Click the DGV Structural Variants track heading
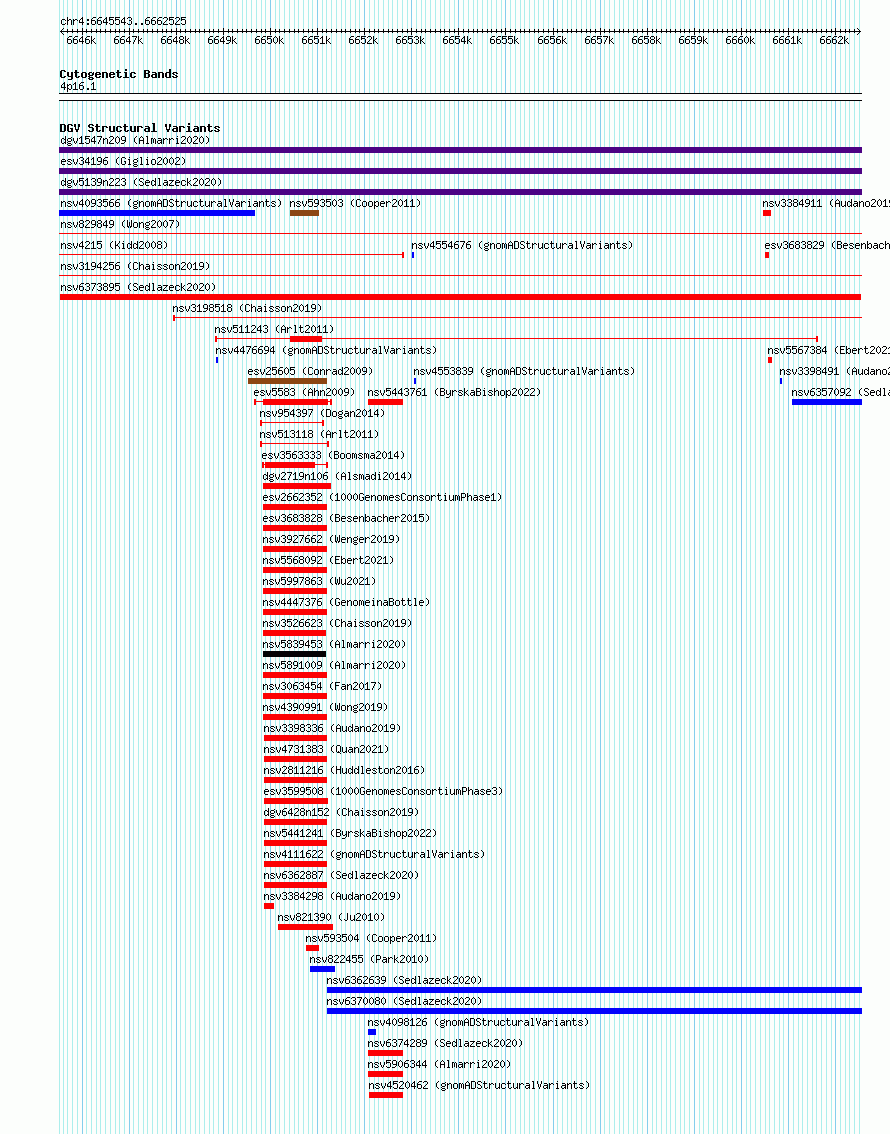This screenshot has height=1134, width=890. (140, 128)
